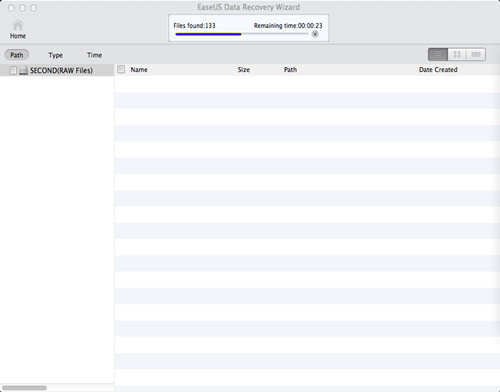Click the drive icon beside SECOND(RAW Files)
This screenshot has width=500, height=392.
[23, 70]
